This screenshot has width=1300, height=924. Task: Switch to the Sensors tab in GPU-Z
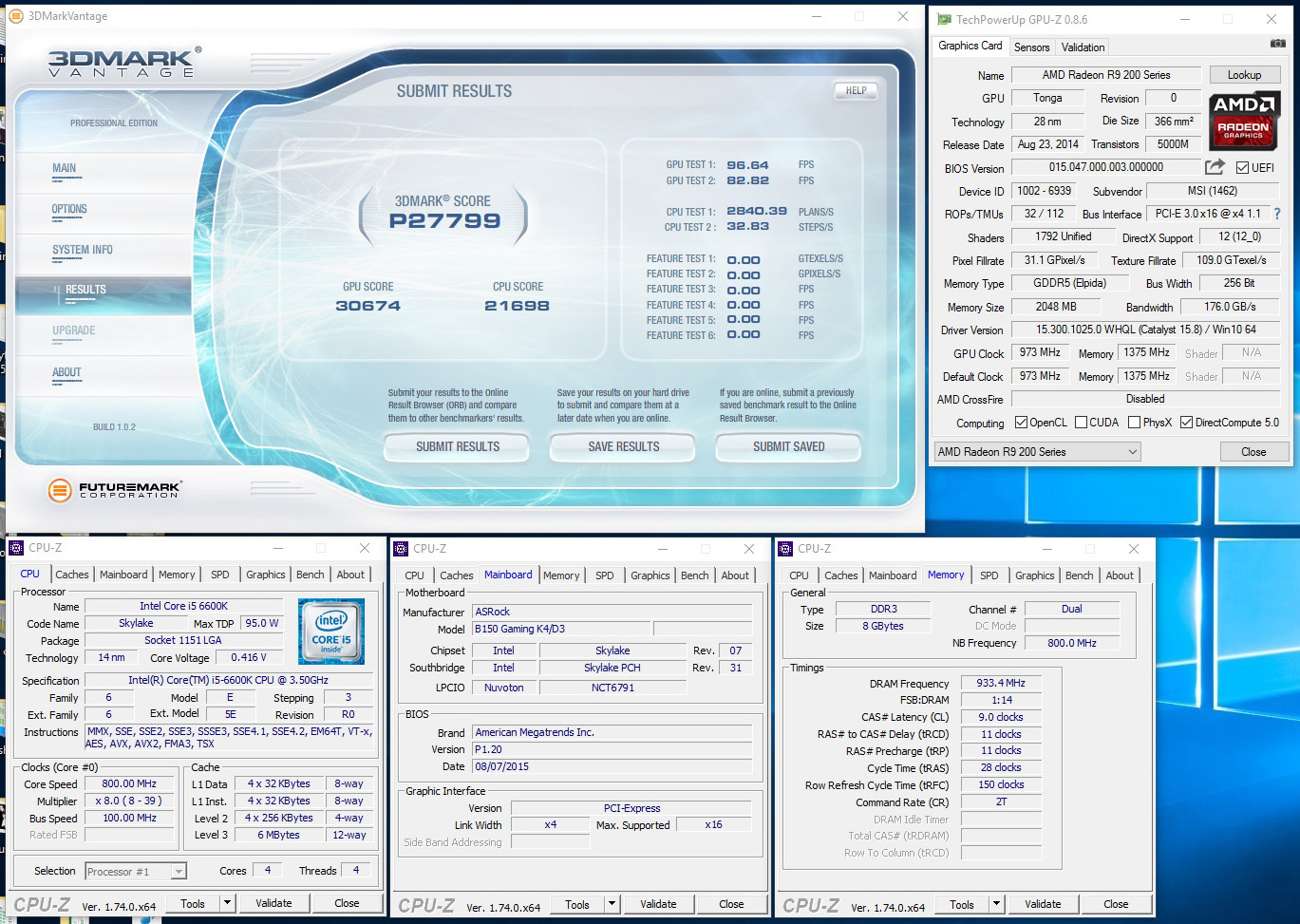(1031, 47)
